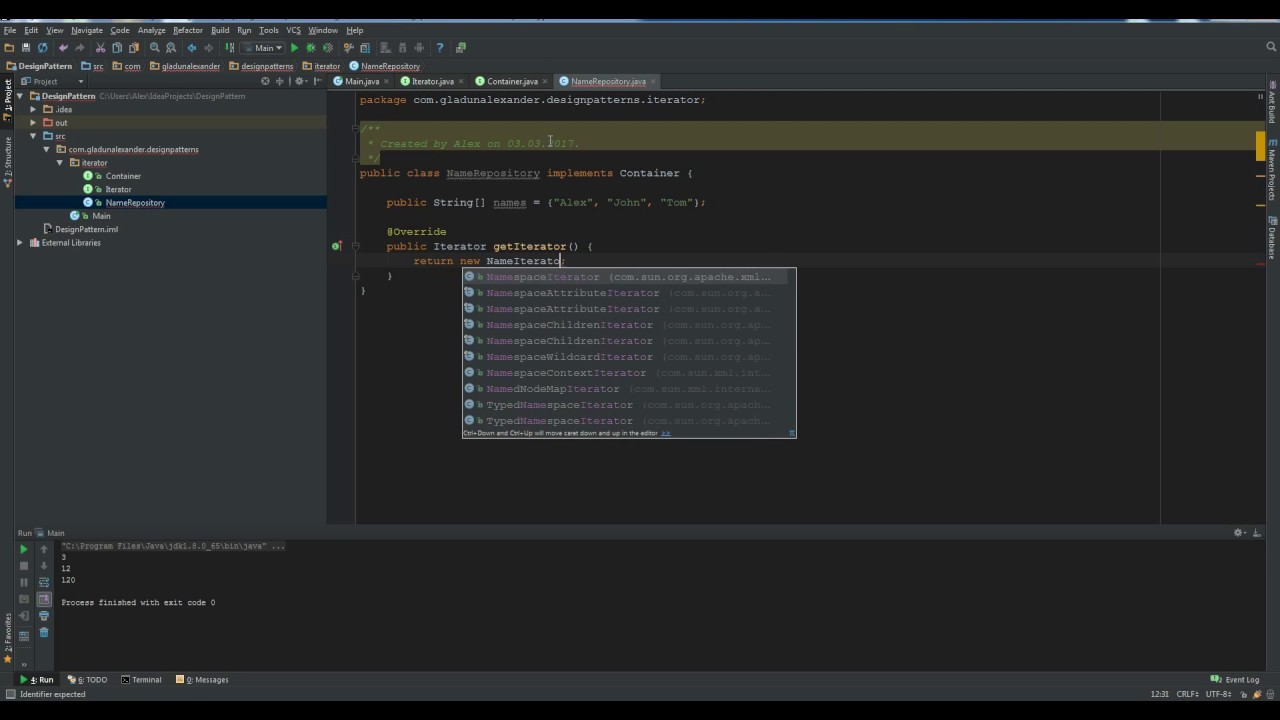This screenshot has width=1280, height=720.
Task: Click the Debug bug icon in toolbar
Action: click(x=311, y=47)
